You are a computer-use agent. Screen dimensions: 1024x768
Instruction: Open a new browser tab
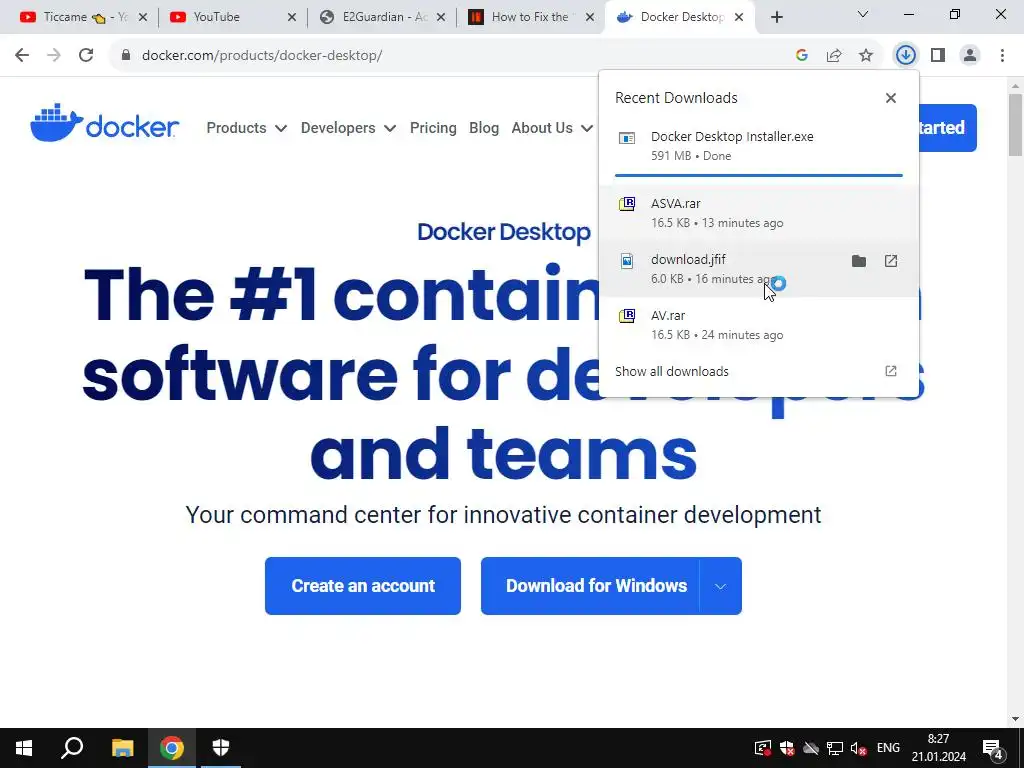[776, 17]
